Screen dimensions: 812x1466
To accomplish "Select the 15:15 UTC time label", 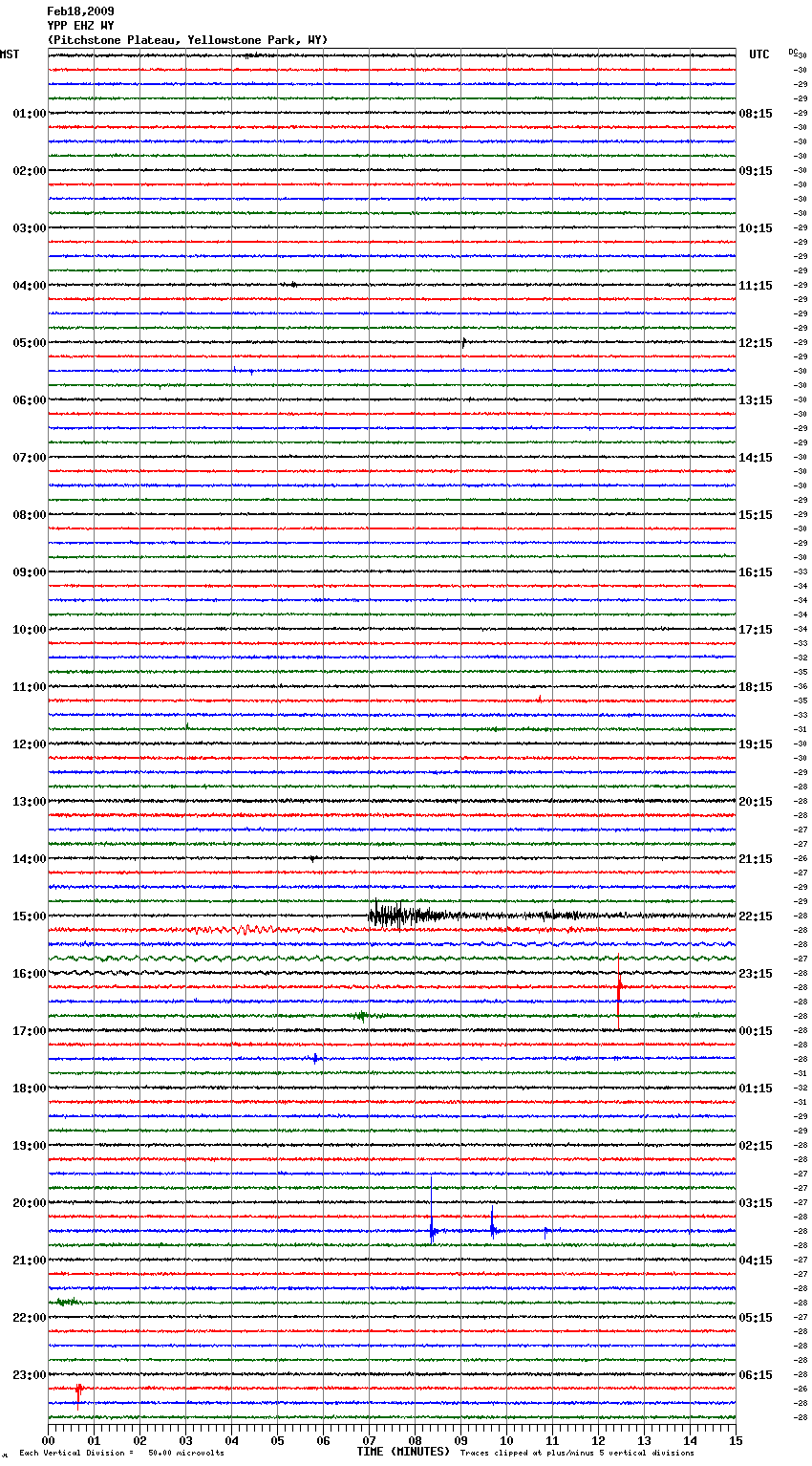I will click(x=756, y=515).
